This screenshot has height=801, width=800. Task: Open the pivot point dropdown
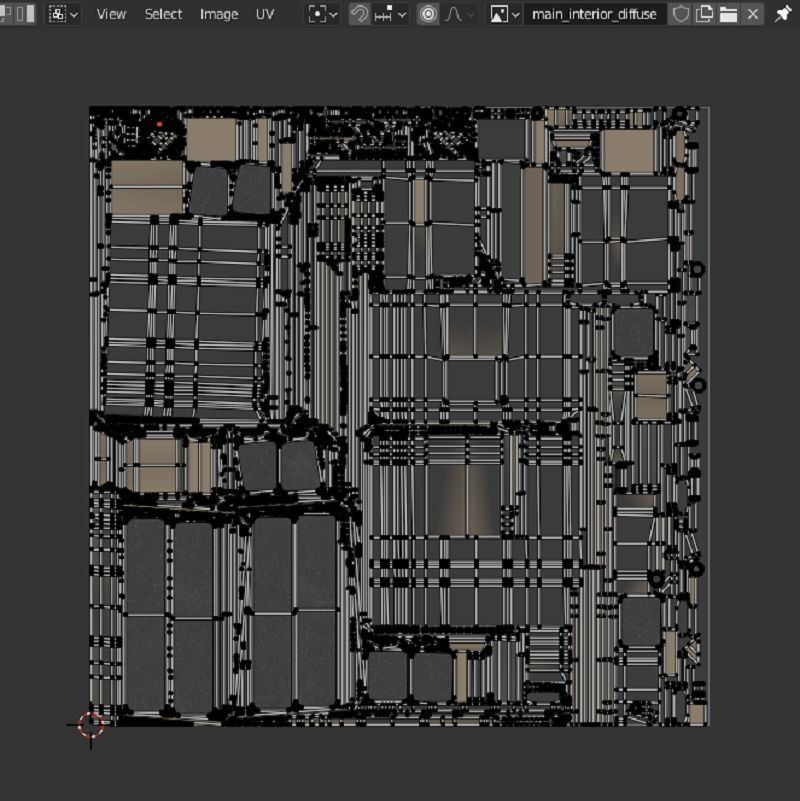click(x=322, y=14)
